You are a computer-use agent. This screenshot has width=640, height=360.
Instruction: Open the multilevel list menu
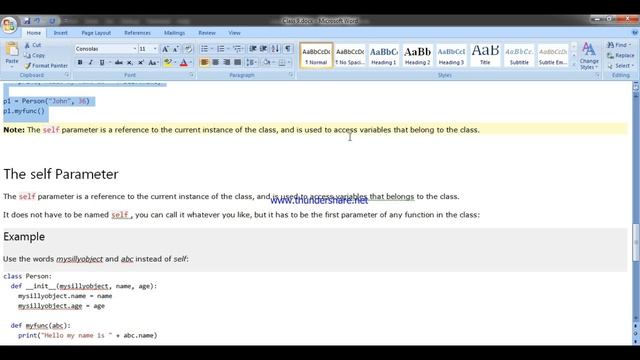click(x=238, y=49)
